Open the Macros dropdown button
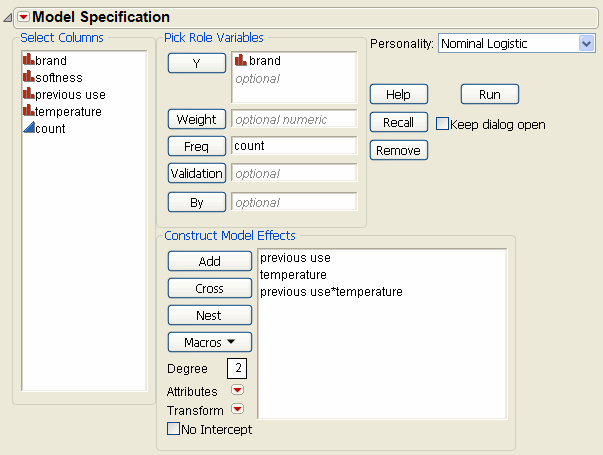The image size is (603, 455). tap(210, 342)
